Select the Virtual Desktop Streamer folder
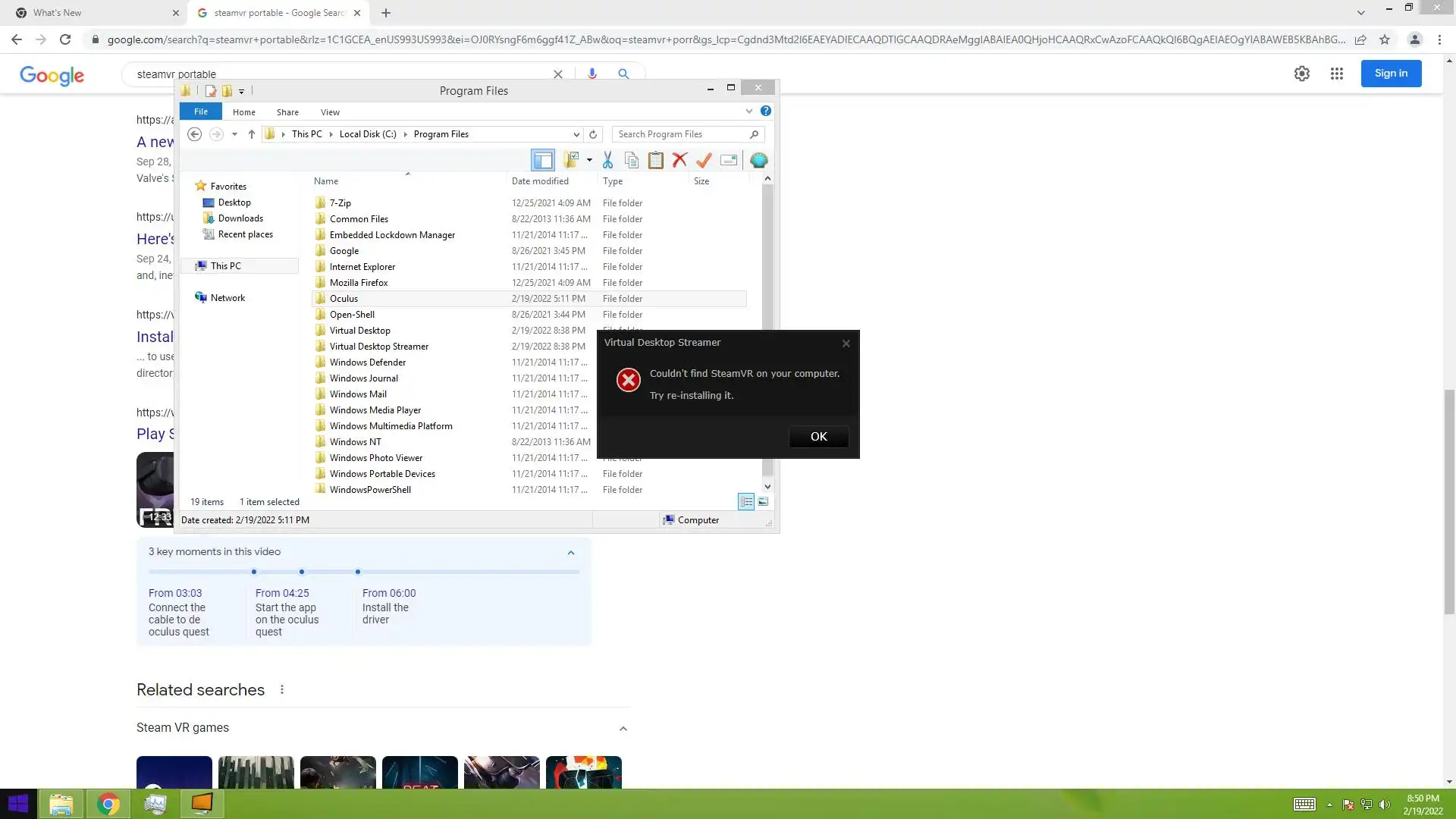The height and width of the screenshot is (819, 1456). point(378,347)
